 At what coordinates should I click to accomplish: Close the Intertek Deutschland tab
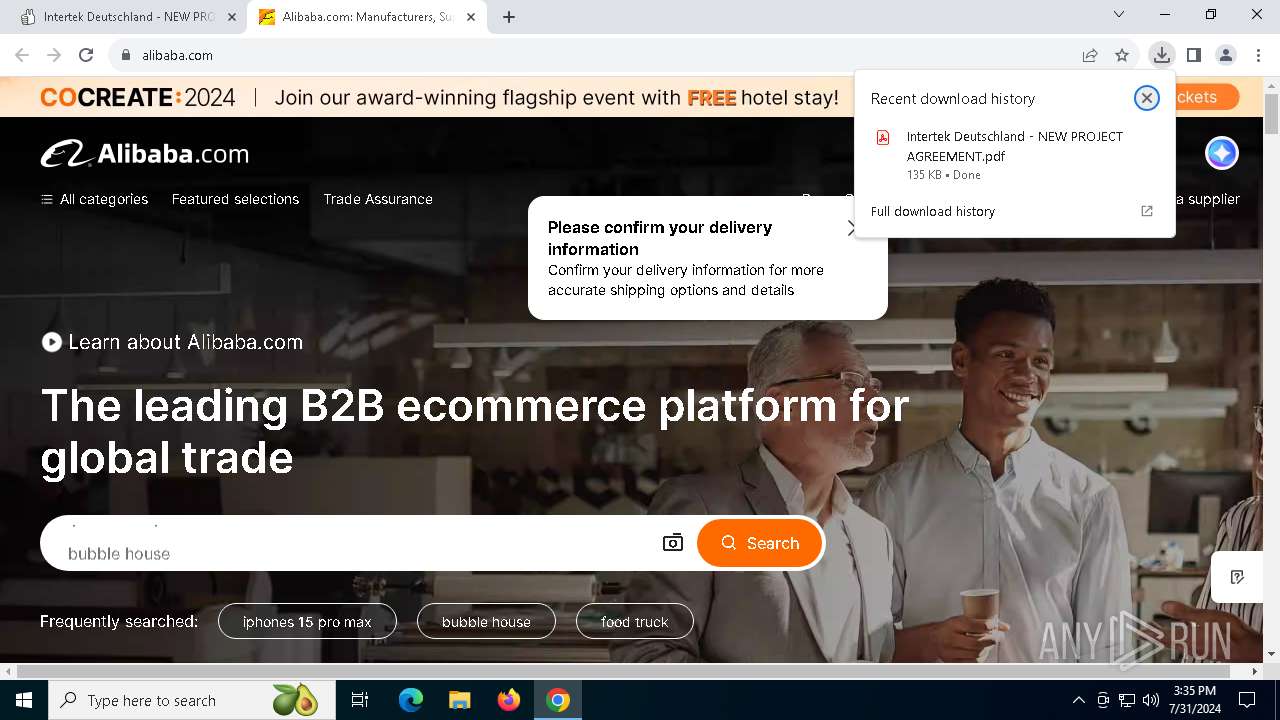231,17
